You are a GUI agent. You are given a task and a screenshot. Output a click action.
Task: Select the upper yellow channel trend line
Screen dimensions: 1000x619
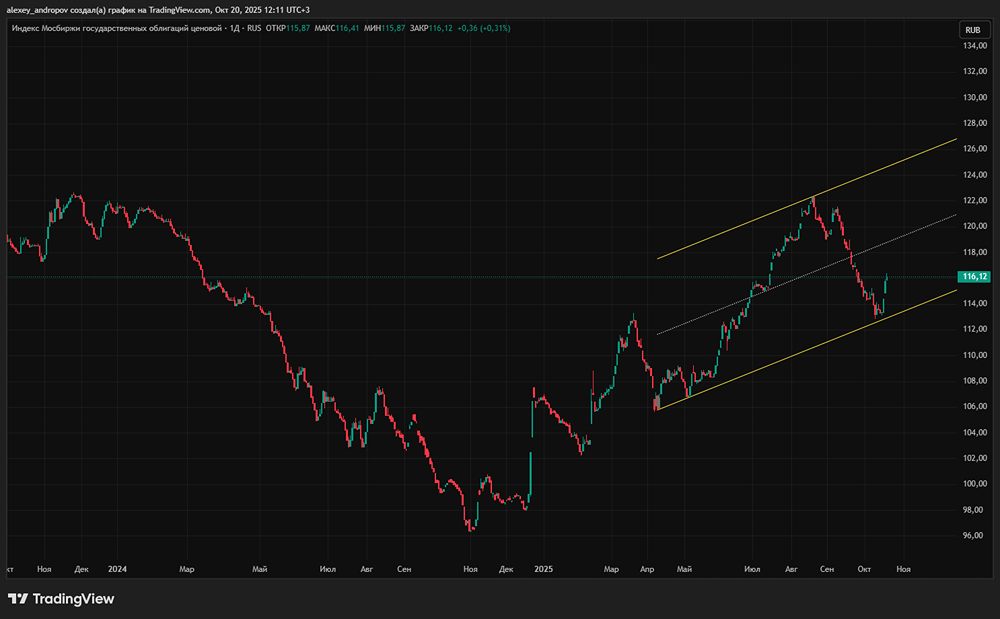coord(807,199)
